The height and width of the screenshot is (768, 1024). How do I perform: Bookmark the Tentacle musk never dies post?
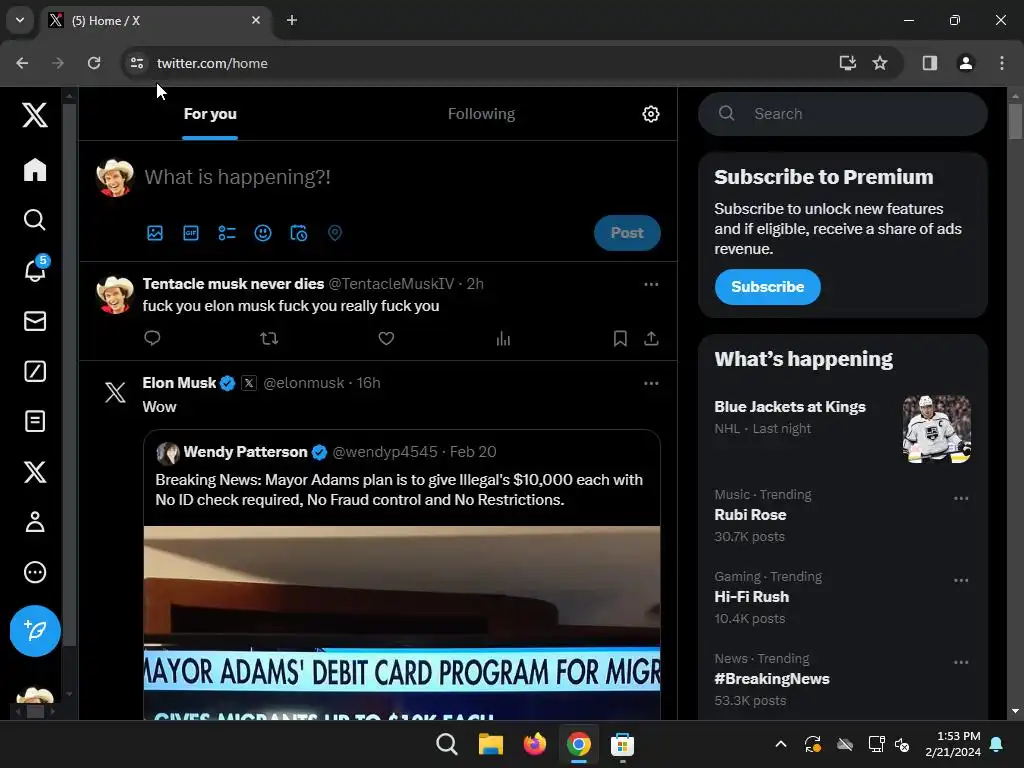tap(620, 338)
